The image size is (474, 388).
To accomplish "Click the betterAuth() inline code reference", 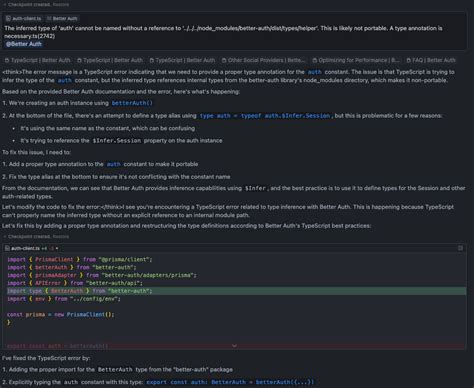I will [132, 103].
